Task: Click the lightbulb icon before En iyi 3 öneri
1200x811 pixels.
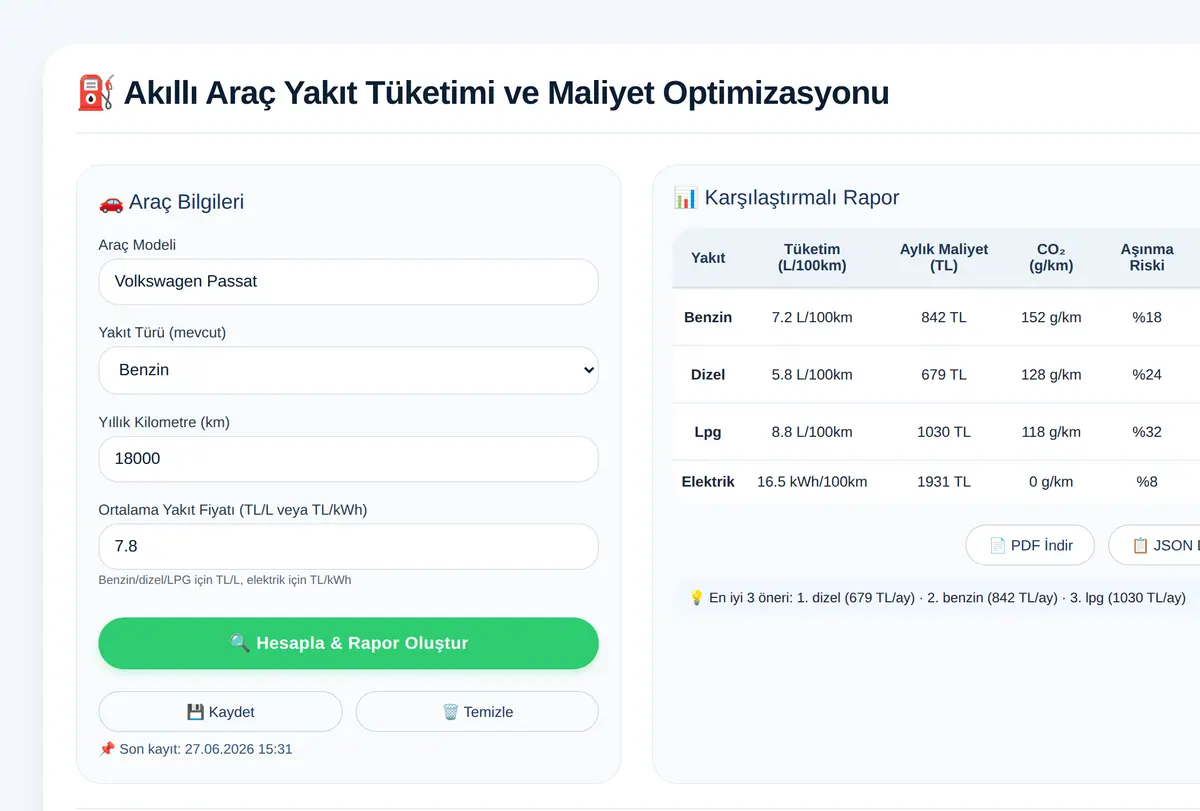Action: 697,598
